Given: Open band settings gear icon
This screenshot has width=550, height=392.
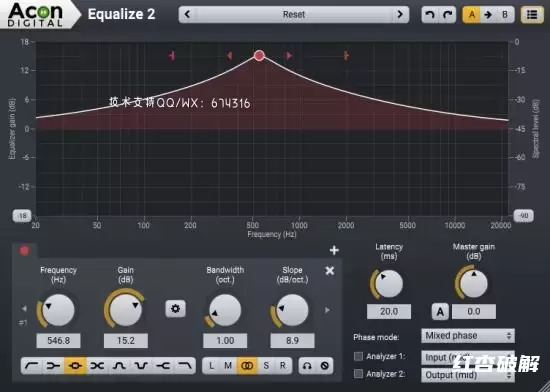Looking at the screenshot, I should point(175,309).
